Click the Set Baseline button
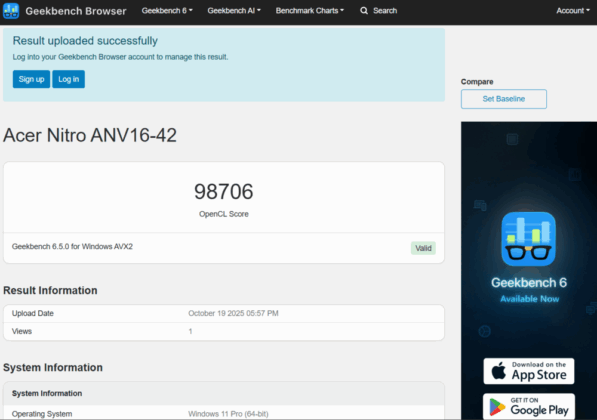597x420 pixels. (x=504, y=99)
